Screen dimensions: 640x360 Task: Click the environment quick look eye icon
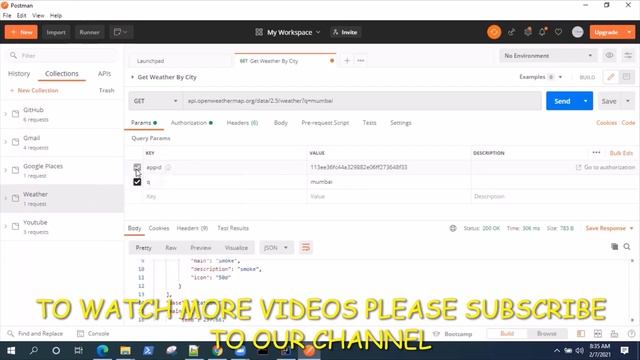(x=609, y=56)
